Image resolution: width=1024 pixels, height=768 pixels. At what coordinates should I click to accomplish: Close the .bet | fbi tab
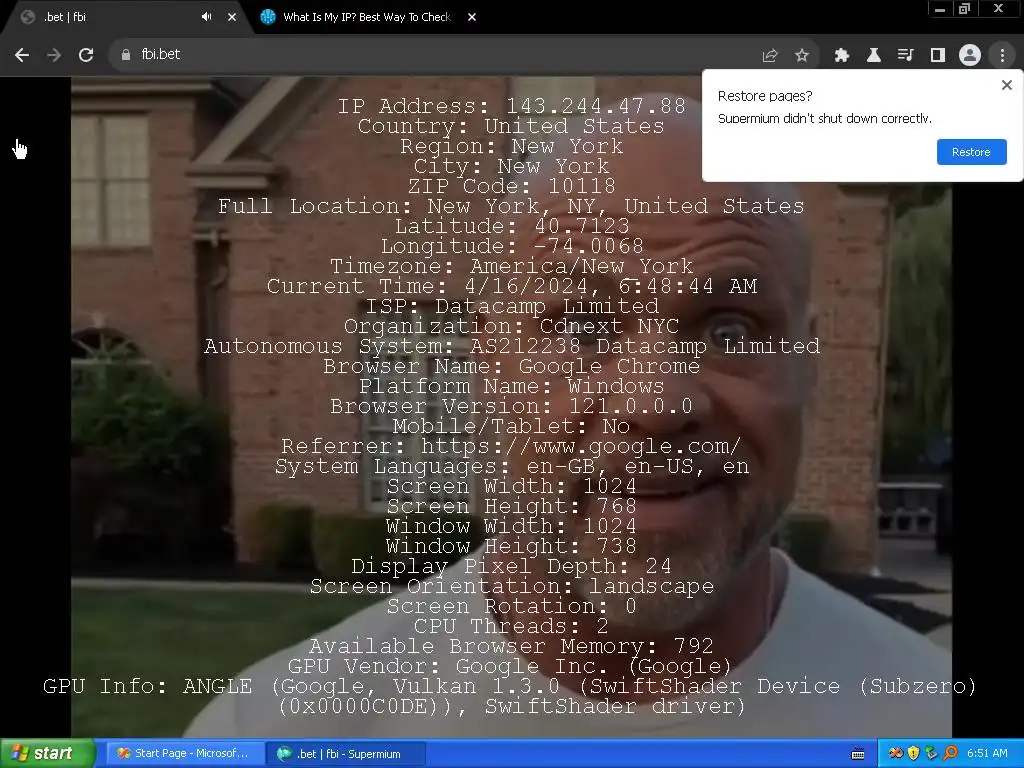pyautogui.click(x=232, y=17)
